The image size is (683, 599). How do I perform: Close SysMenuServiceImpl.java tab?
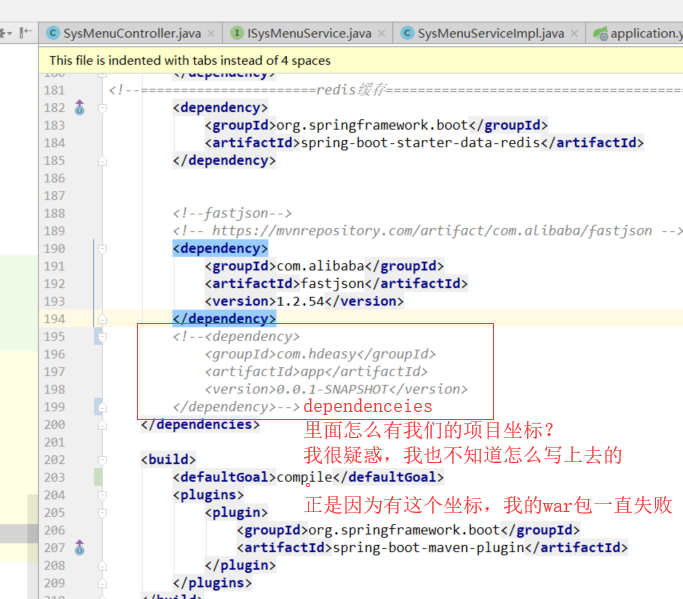pos(575,34)
